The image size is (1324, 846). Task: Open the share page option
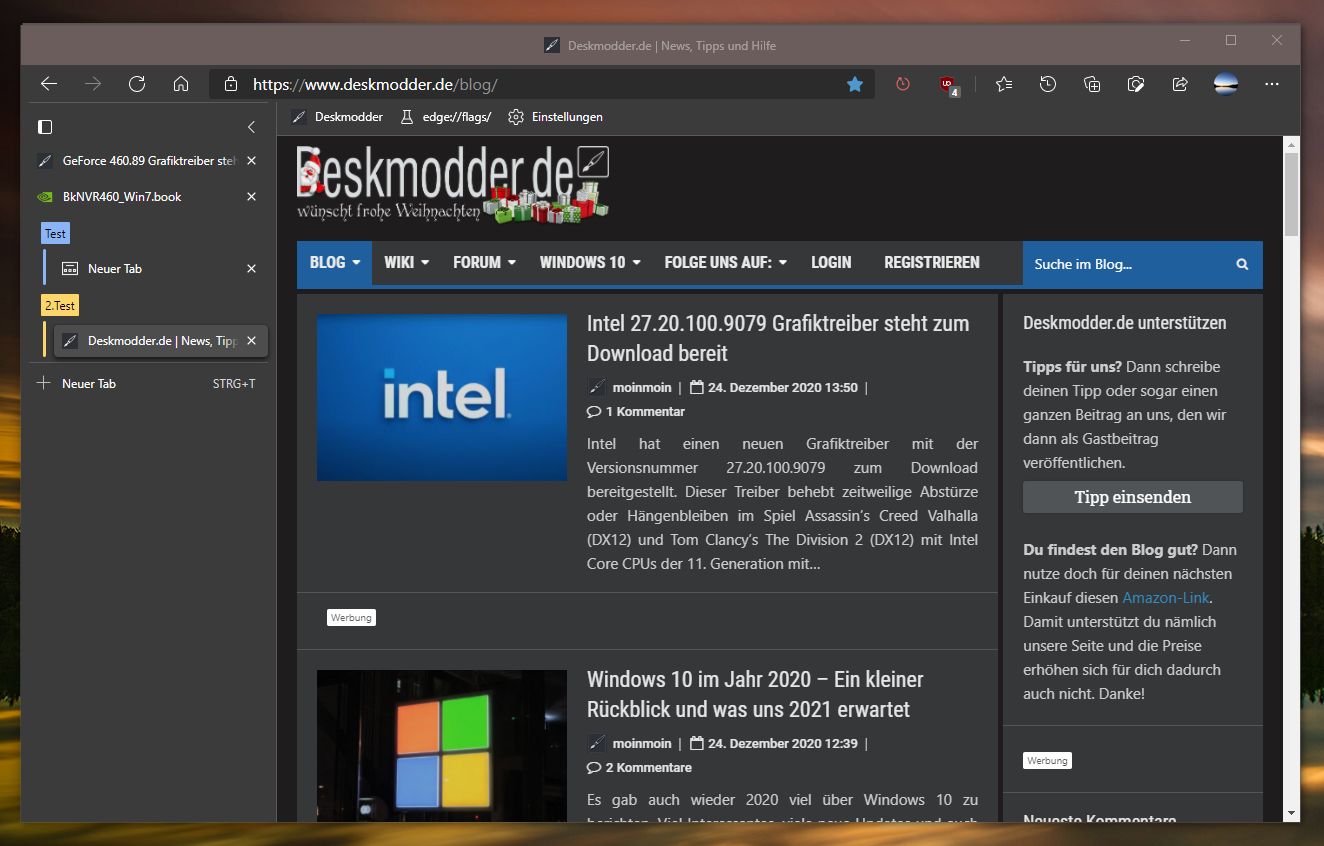click(x=1180, y=84)
